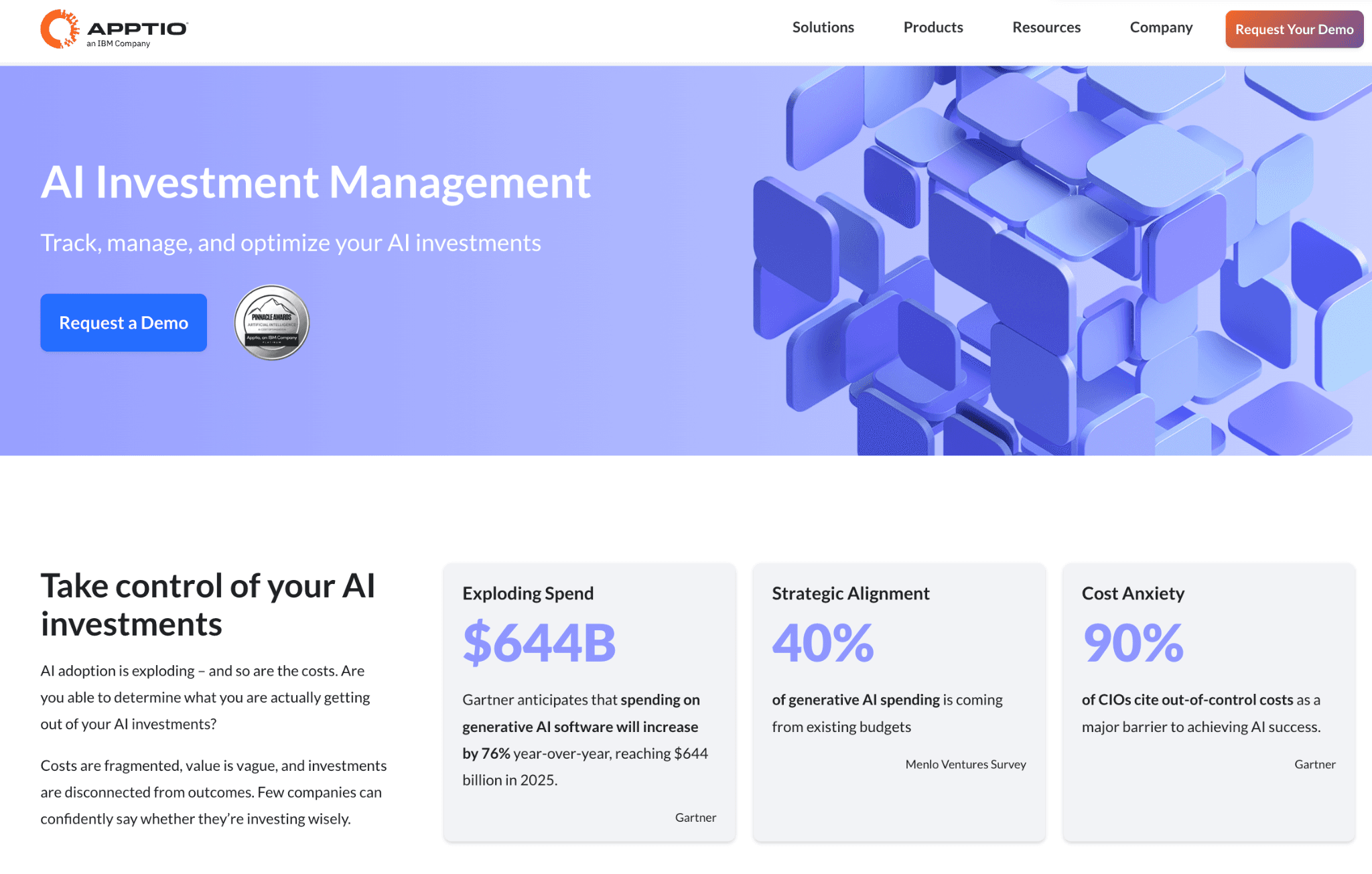
Task: Click the Menlo Ventures Survey source
Action: pyautogui.click(x=965, y=764)
